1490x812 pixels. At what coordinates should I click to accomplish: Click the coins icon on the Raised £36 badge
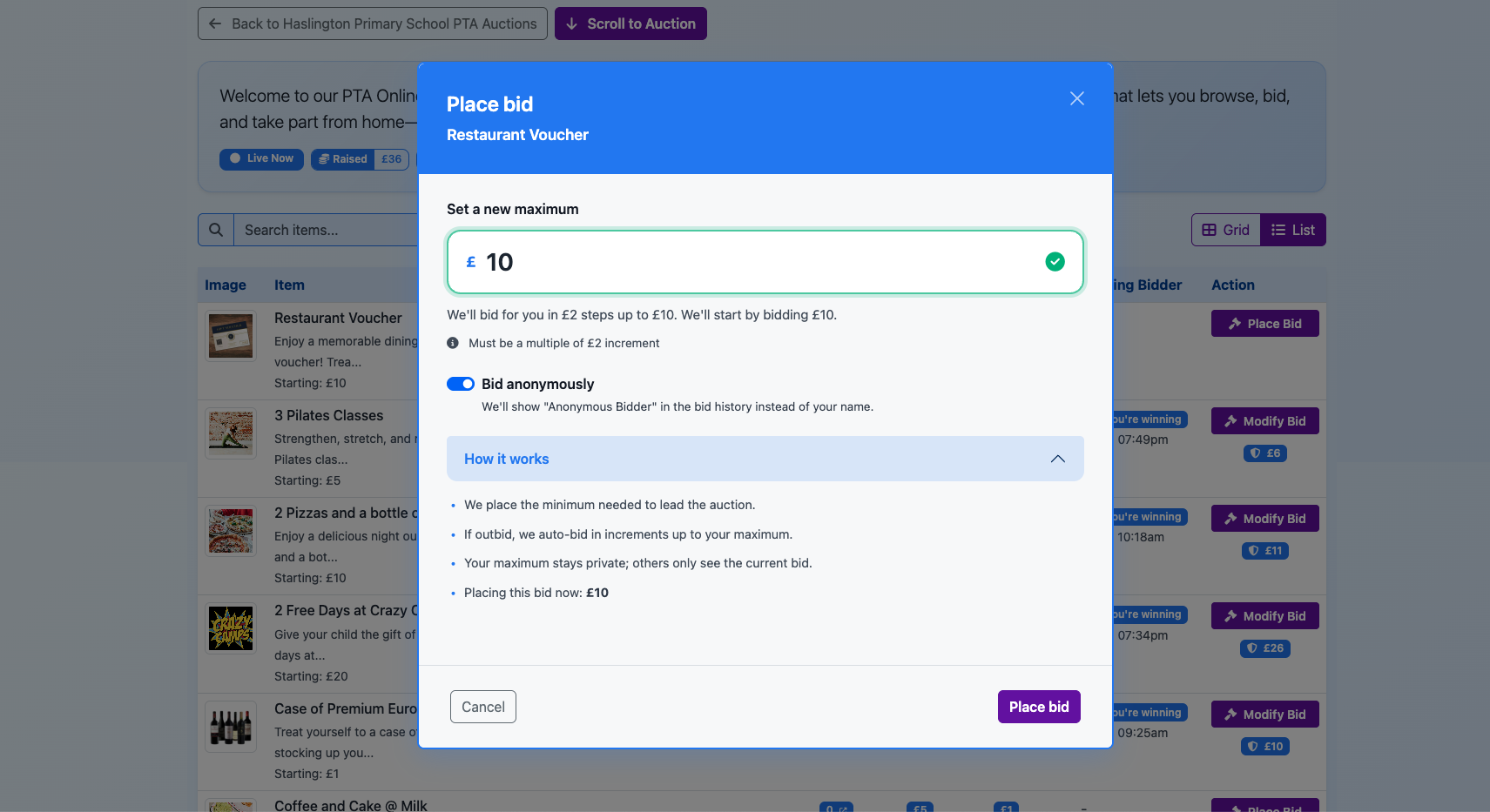pos(323,158)
